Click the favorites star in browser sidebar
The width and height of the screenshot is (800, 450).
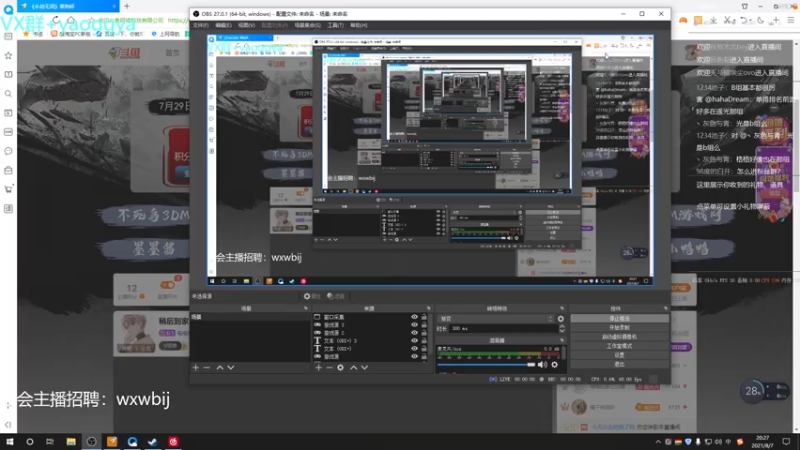(8, 55)
